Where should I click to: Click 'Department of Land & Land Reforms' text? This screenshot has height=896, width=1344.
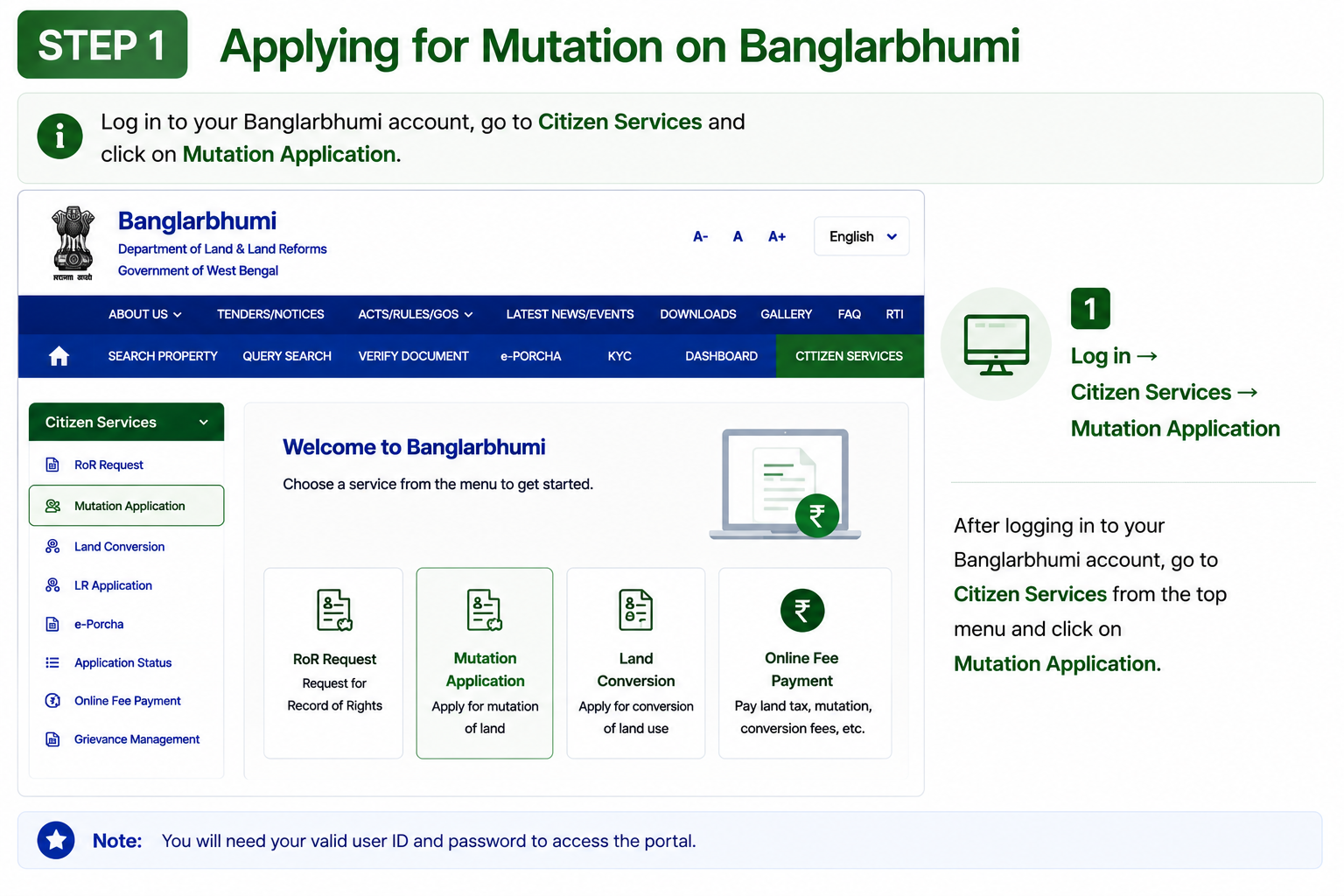click(x=222, y=249)
